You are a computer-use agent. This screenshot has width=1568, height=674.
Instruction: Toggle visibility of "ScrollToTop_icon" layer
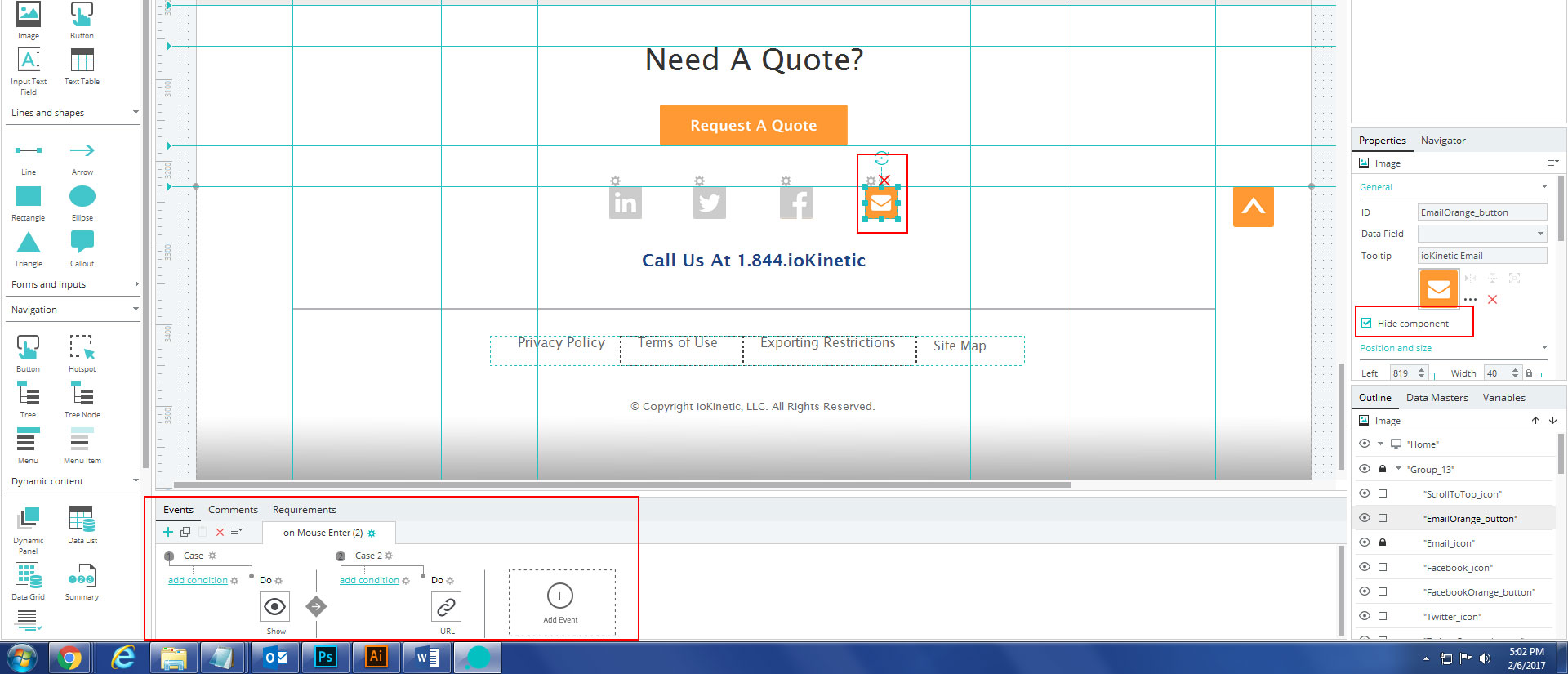pos(1364,493)
